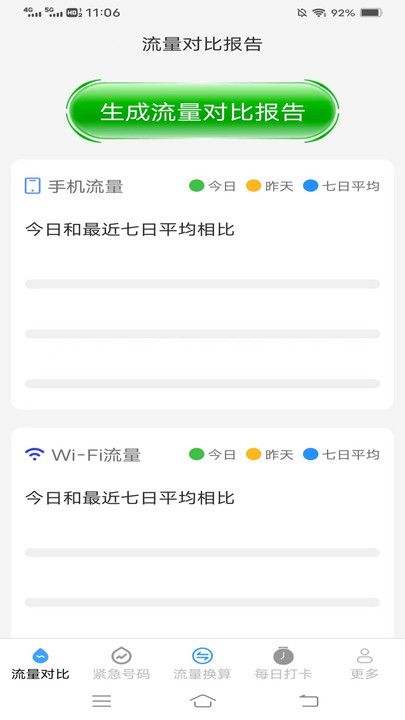Image resolution: width=405 pixels, height=720 pixels.
Task: Select blue 七日平均 legend dot in Wi-Fi流量
Action: coord(311,454)
